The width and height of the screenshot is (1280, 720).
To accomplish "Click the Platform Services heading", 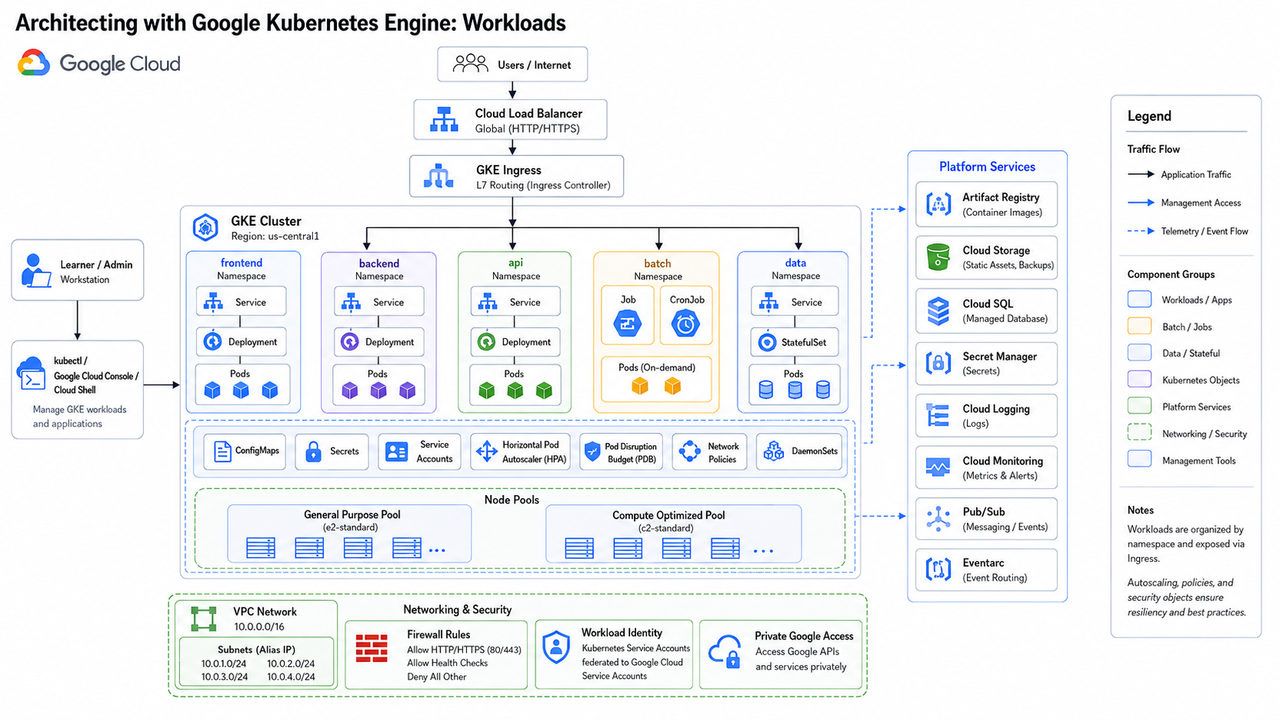I will [x=987, y=167].
